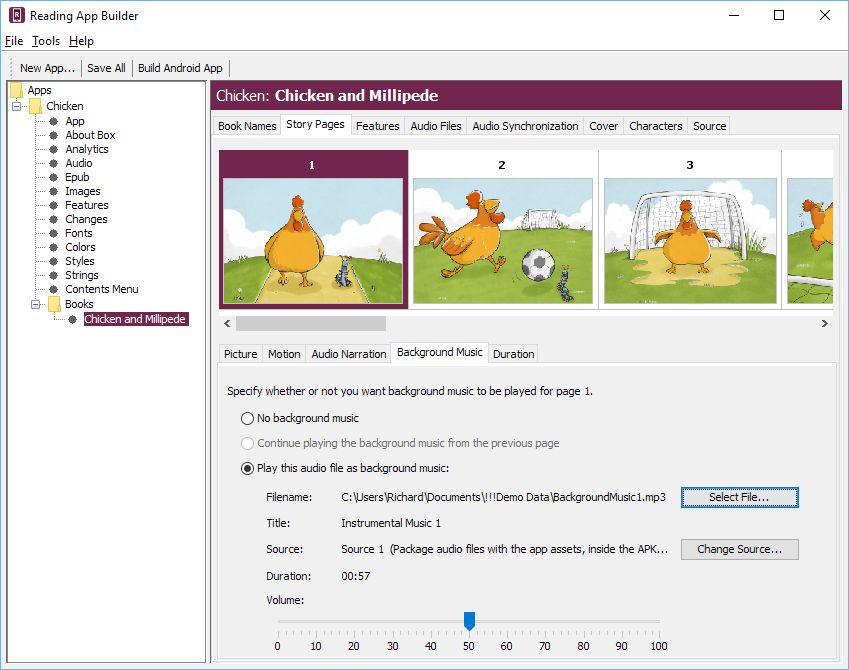Click the Source 1 package description text

tap(504, 549)
